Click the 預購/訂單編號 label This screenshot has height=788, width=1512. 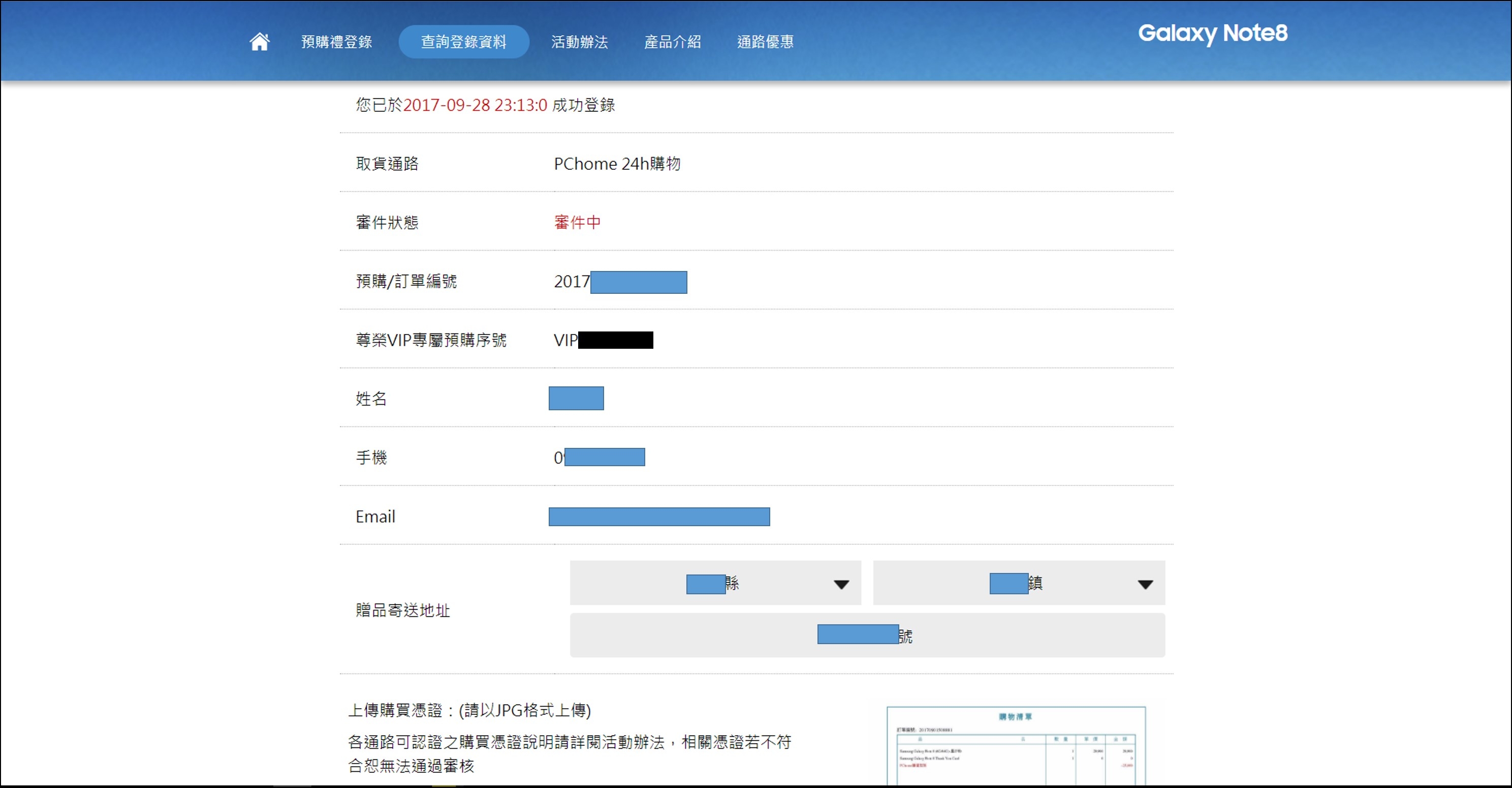point(406,281)
